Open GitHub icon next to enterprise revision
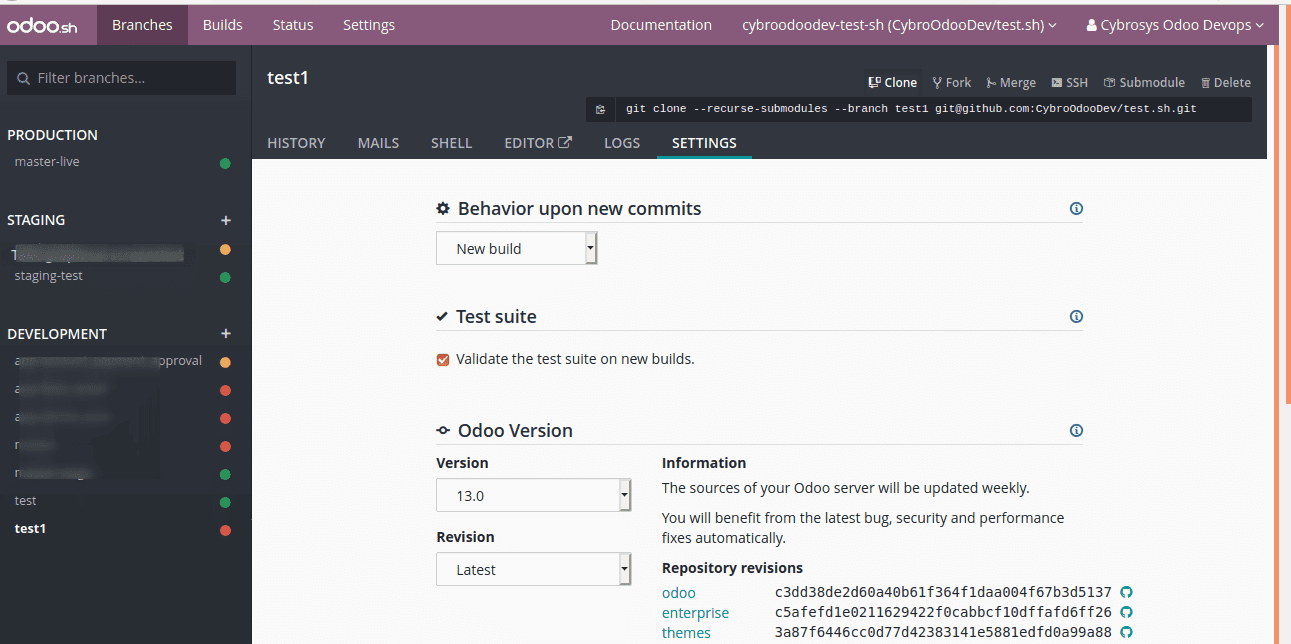This screenshot has height=644, width=1291. [x=1126, y=612]
